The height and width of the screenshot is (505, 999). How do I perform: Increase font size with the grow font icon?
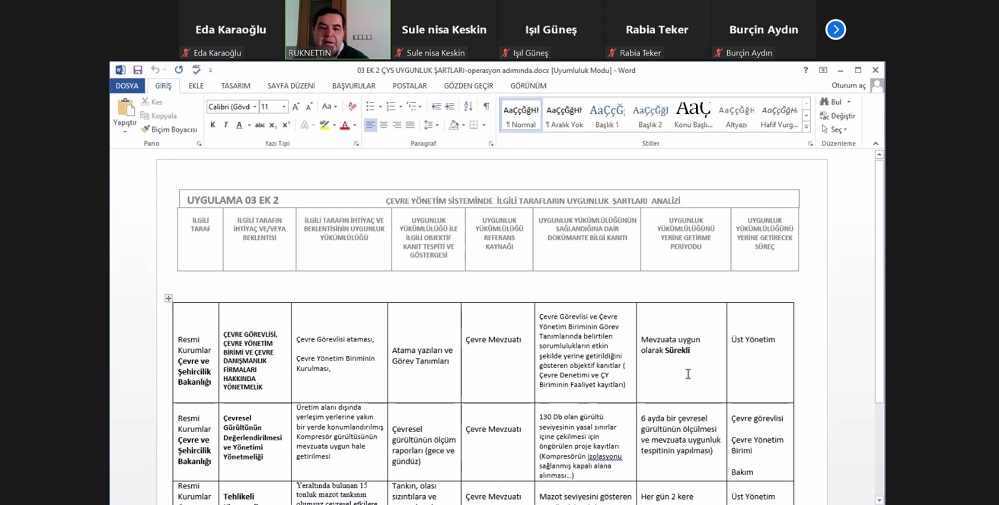click(x=296, y=107)
